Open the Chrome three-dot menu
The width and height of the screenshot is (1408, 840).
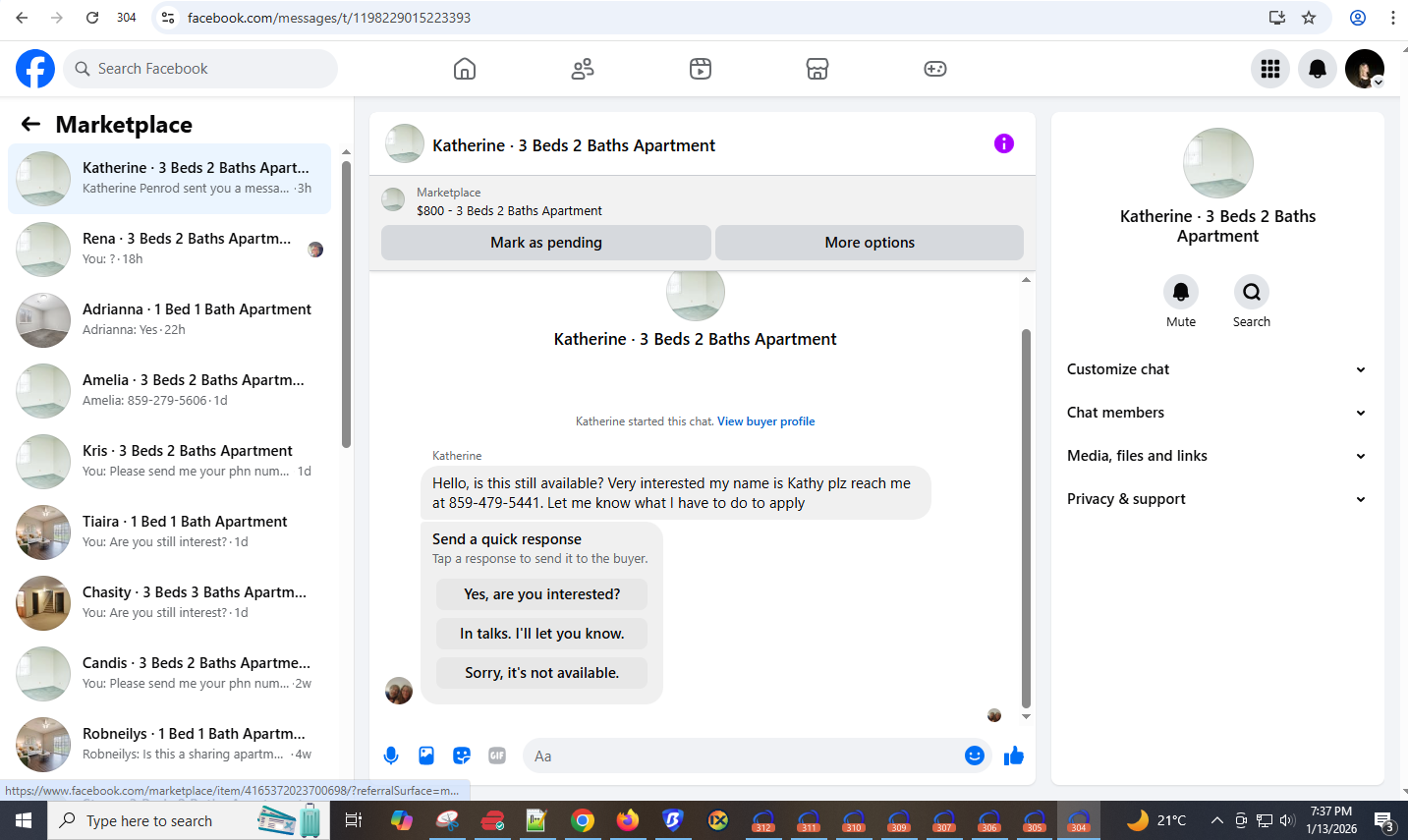coord(1393,18)
